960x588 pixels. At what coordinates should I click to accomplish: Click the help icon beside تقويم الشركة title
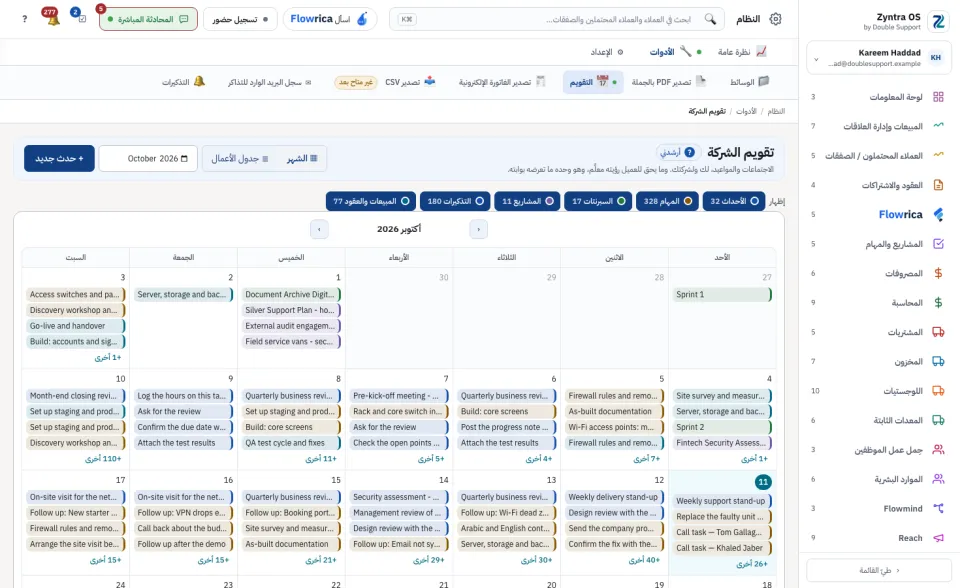[x=689, y=153]
